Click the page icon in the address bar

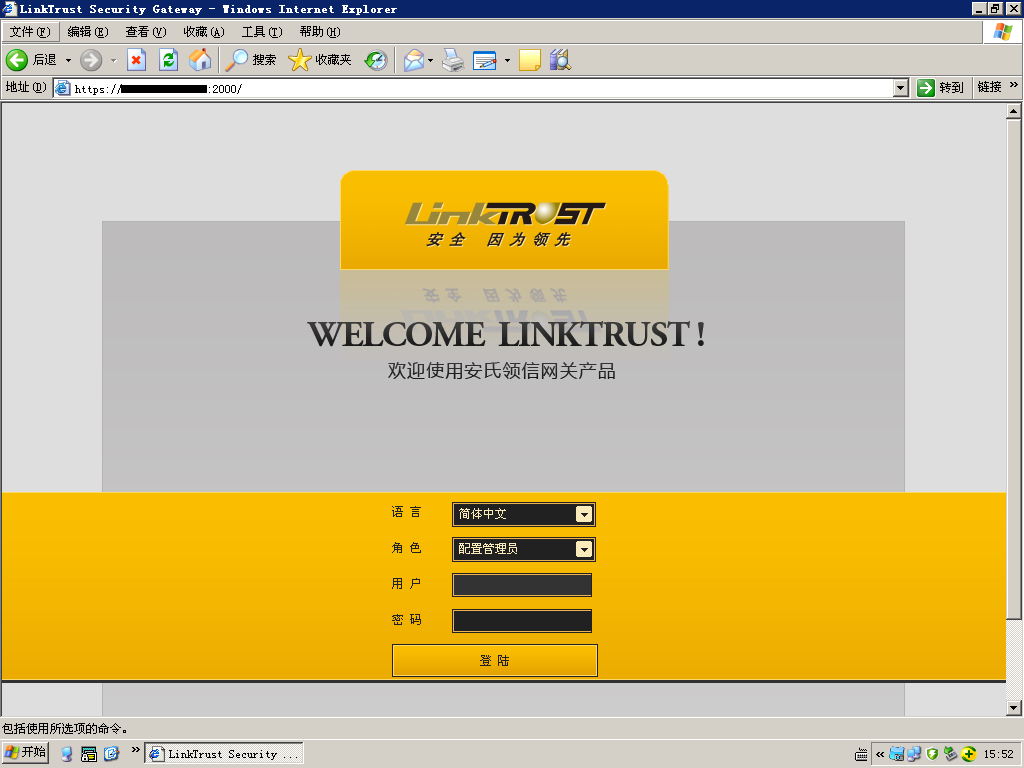(x=63, y=88)
